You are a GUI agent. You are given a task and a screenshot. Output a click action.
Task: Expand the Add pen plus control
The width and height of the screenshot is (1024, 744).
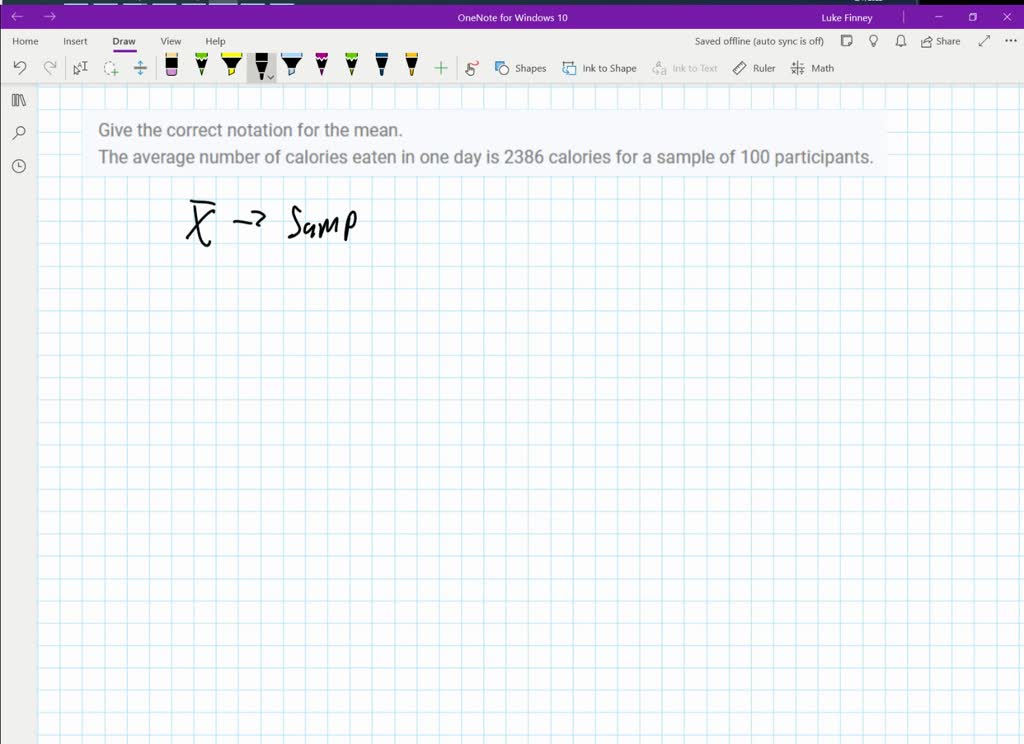[440, 68]
